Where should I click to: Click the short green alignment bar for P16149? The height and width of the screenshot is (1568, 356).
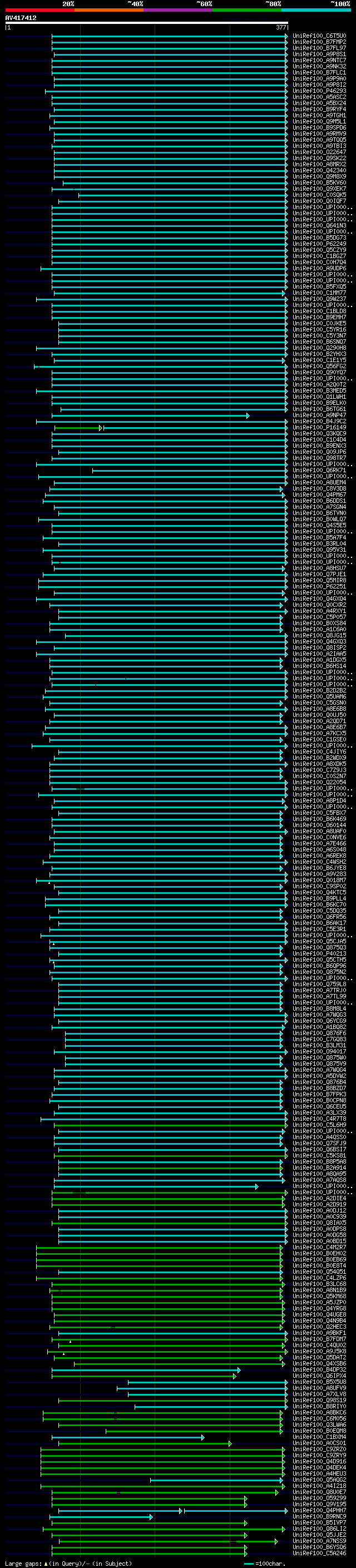pos(77,428)
